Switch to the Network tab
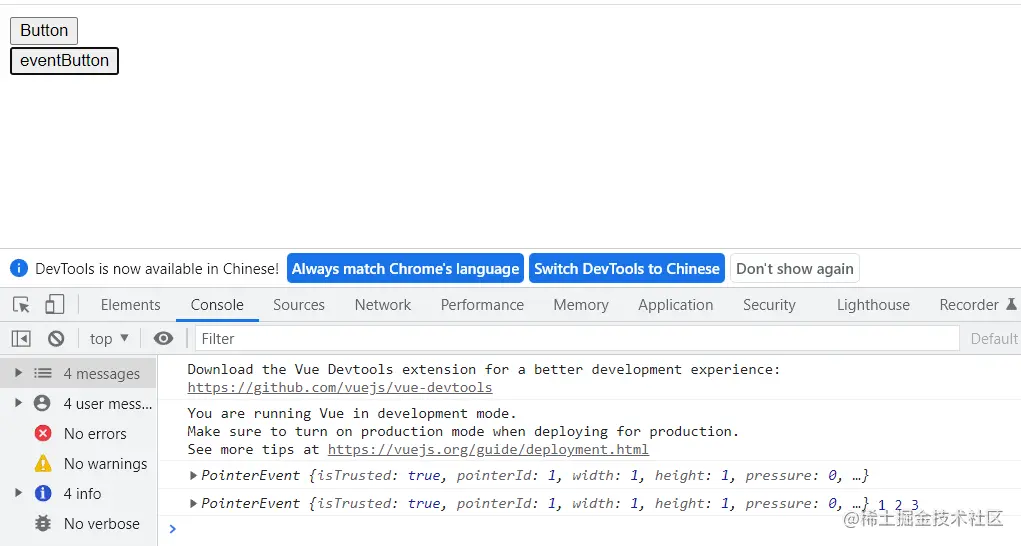 [383, 305]
